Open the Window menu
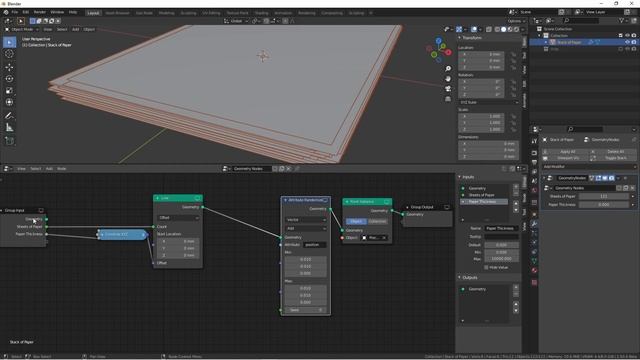 57,12
